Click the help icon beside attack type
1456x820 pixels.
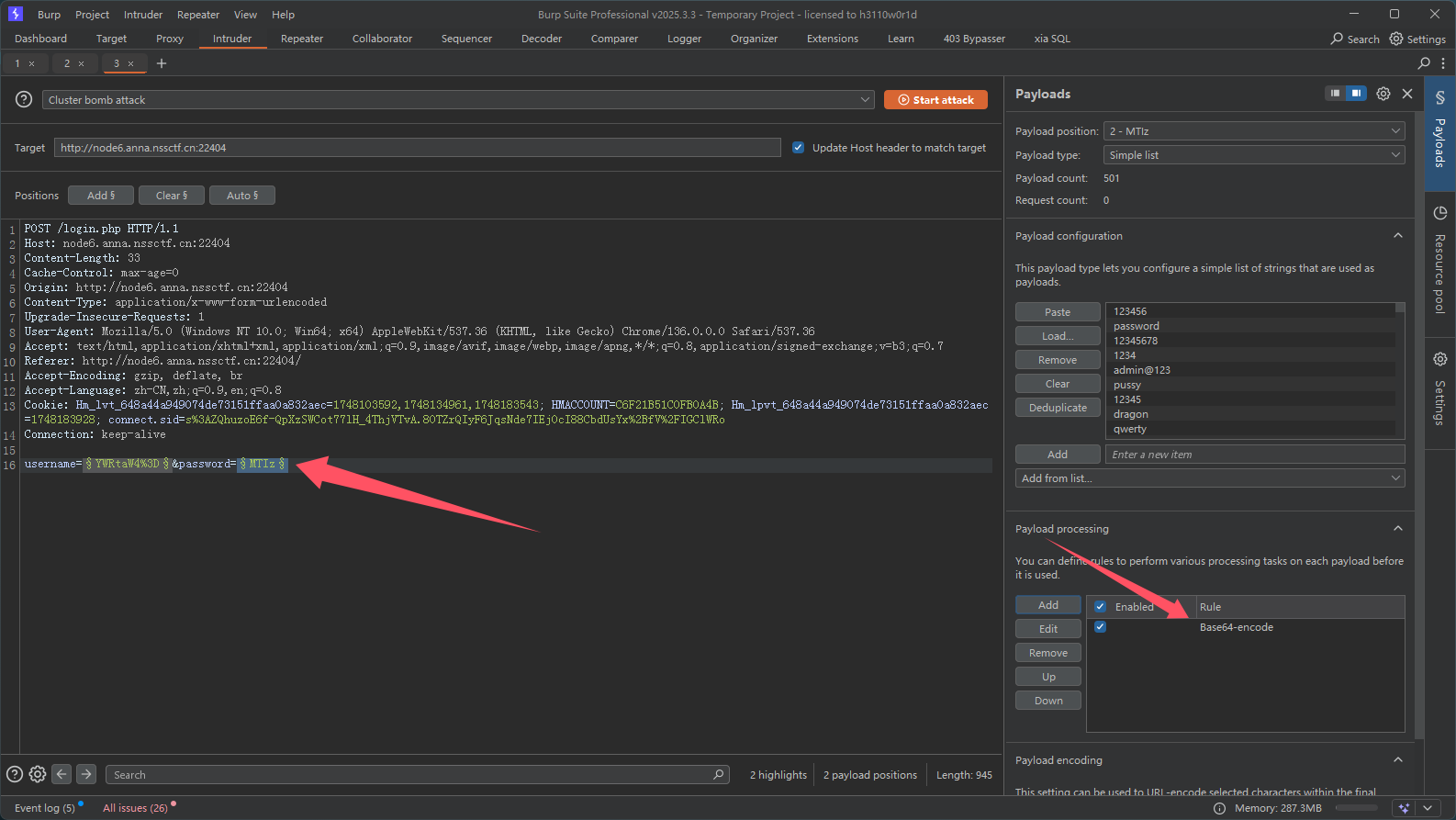coord(24,100)
